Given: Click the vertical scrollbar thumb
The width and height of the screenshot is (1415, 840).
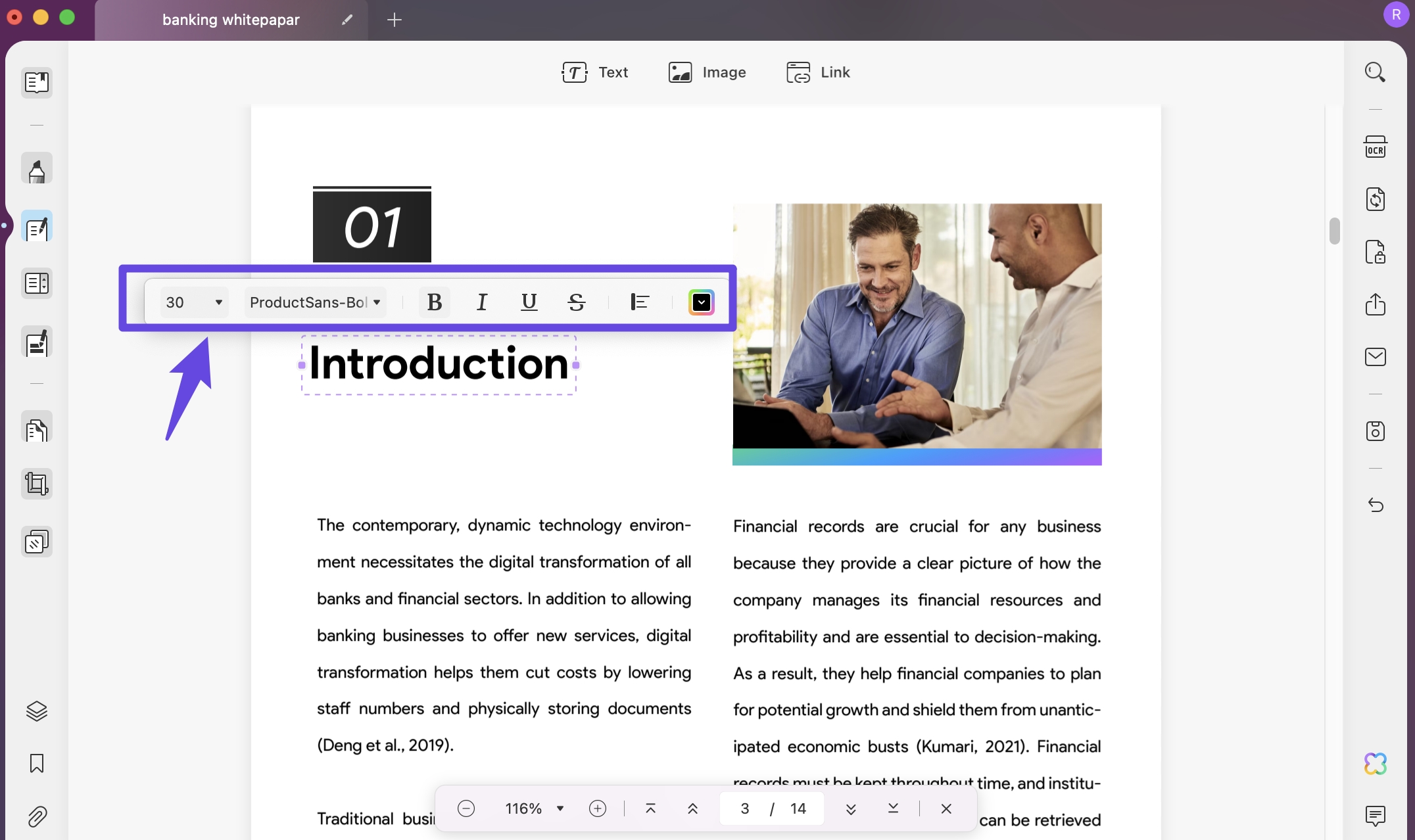Looking at the screenshot, I should (1334, 231).
